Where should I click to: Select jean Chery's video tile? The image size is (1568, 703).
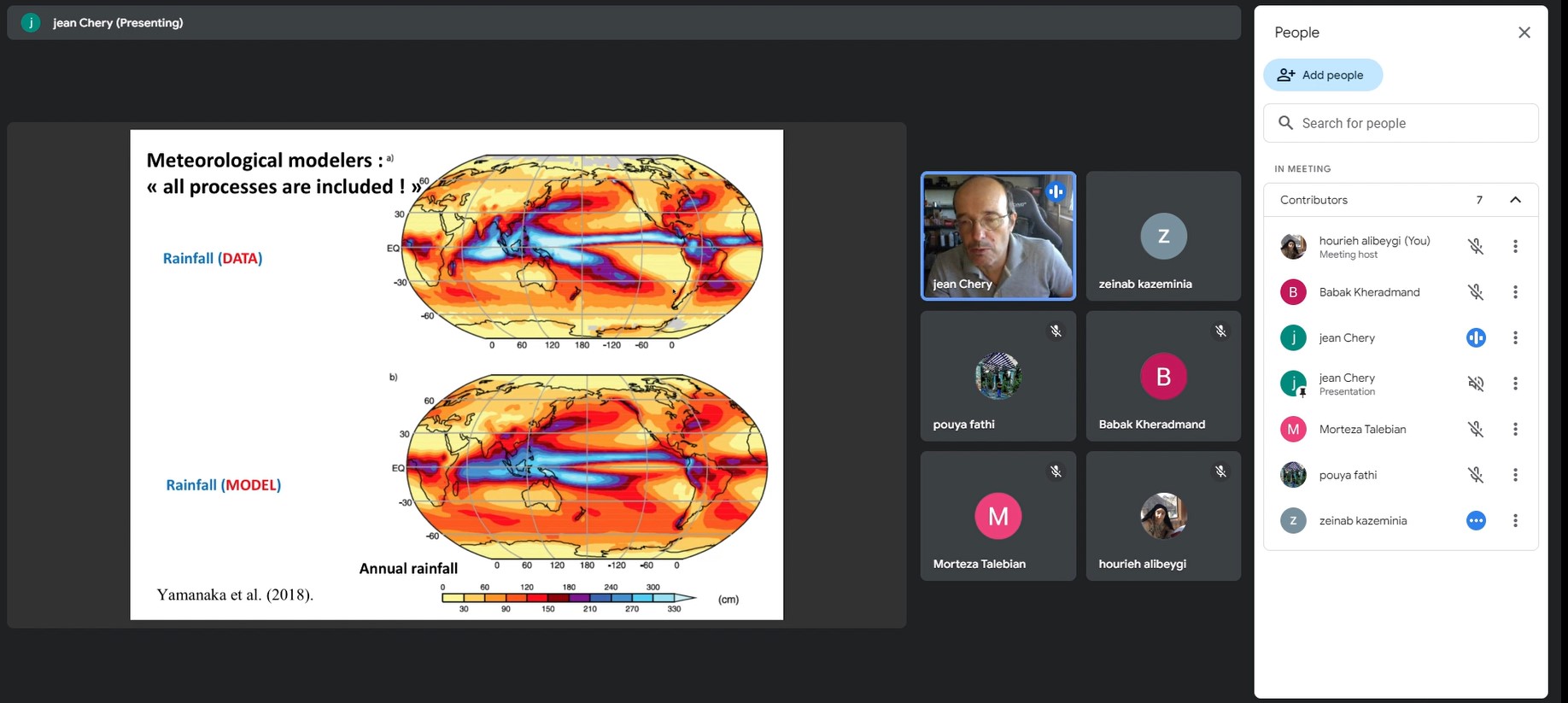tap(998, 236)
